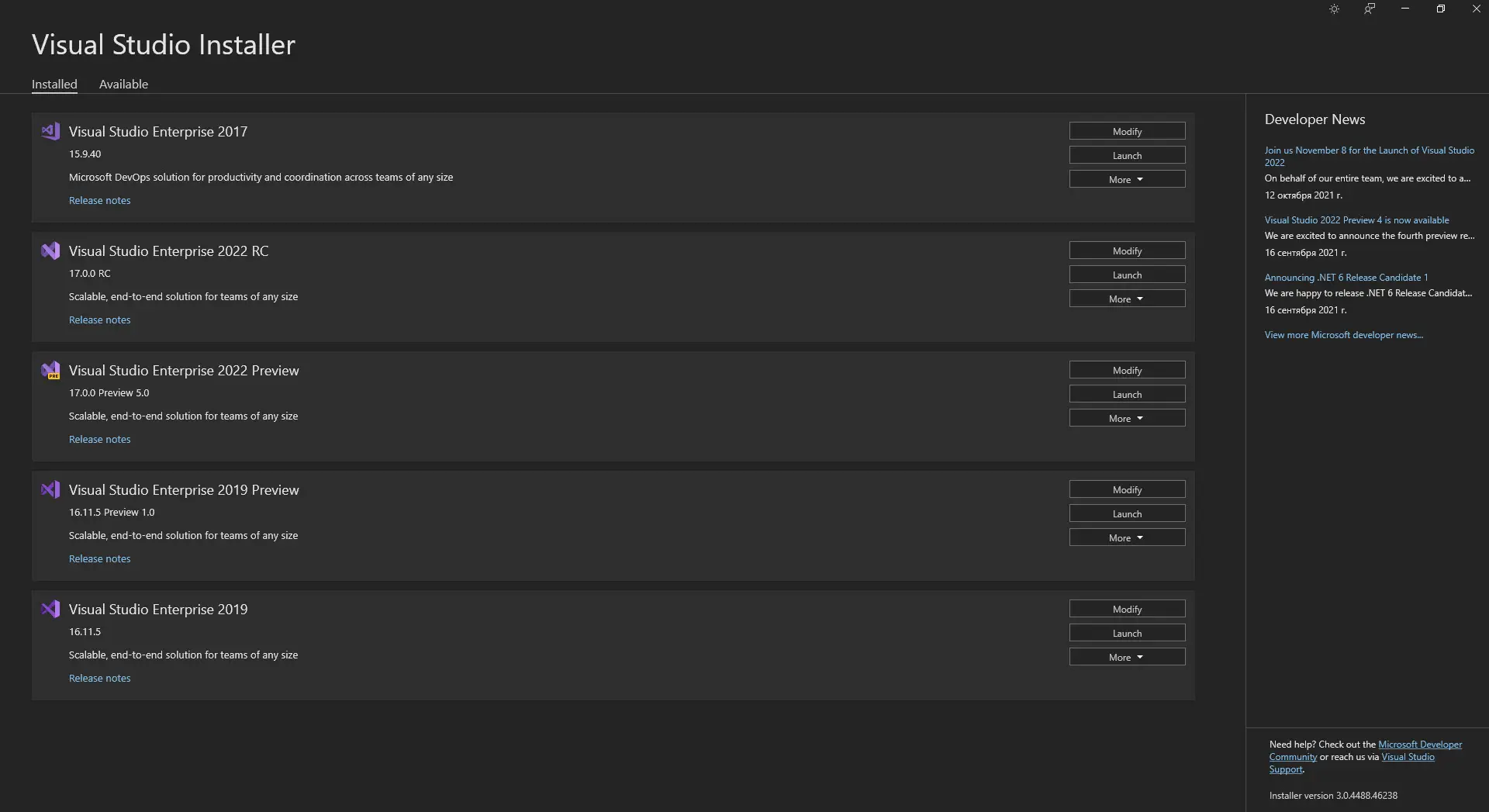
Task: Click version text 16.11.5 Preview 1.0
Action: point(112,513)
